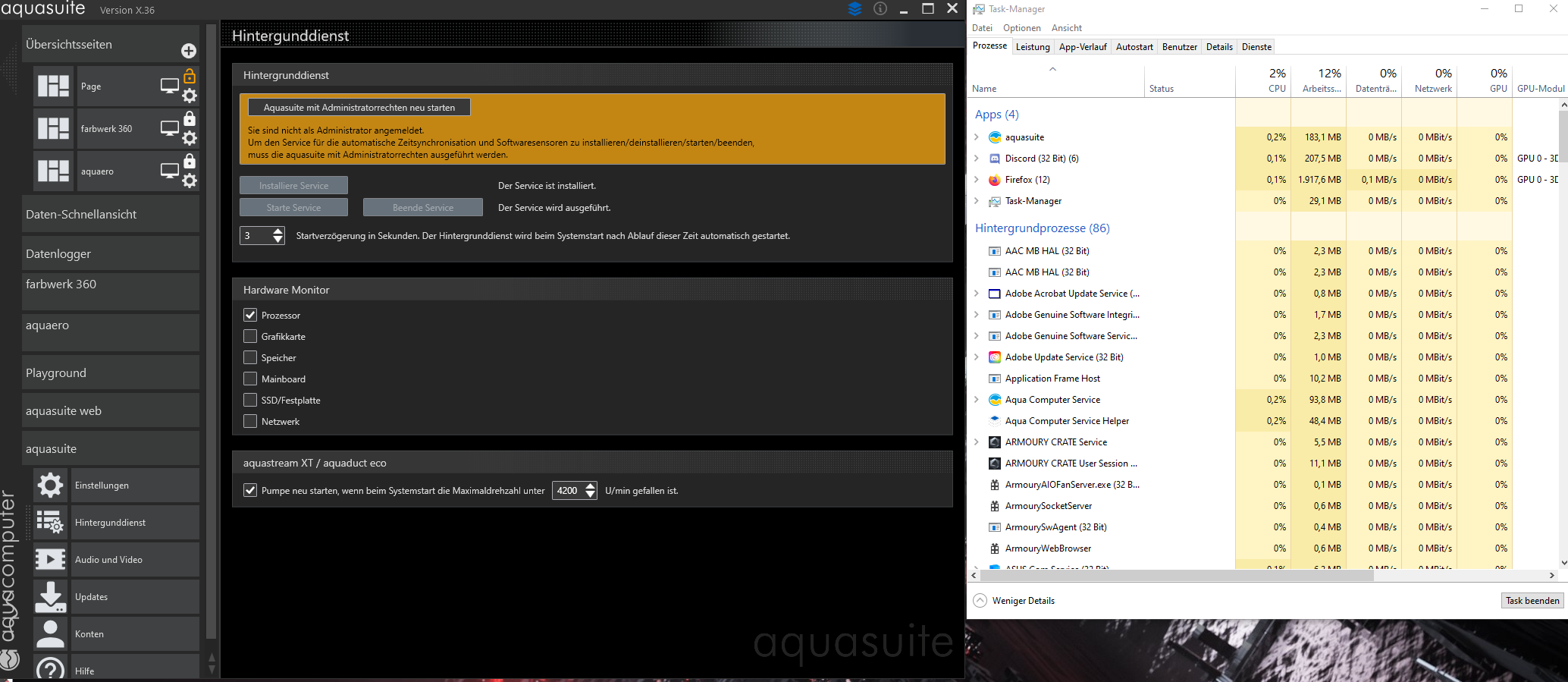The image size is (1568, 682).
Task: Expand the aquasuite process in Task-Manager
Action: (x=977, y=137)
